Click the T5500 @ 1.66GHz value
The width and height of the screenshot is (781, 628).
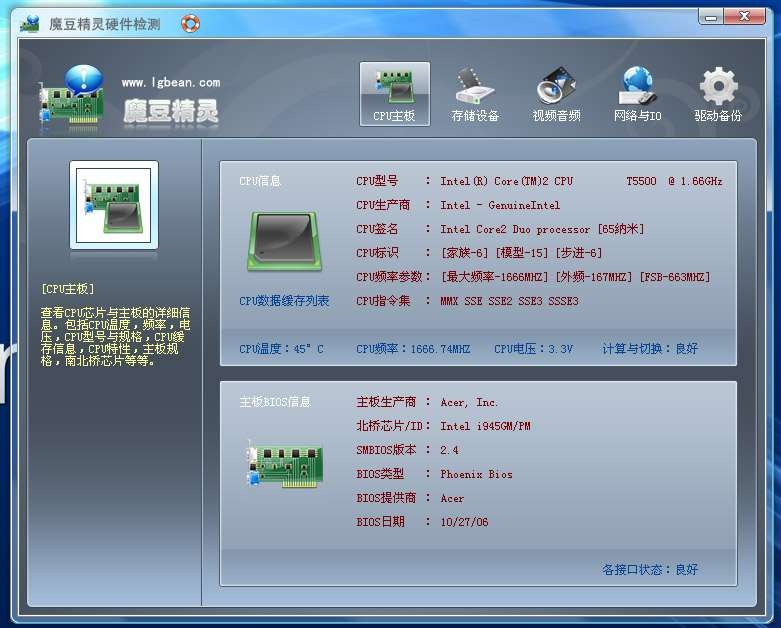click(674, 181)
